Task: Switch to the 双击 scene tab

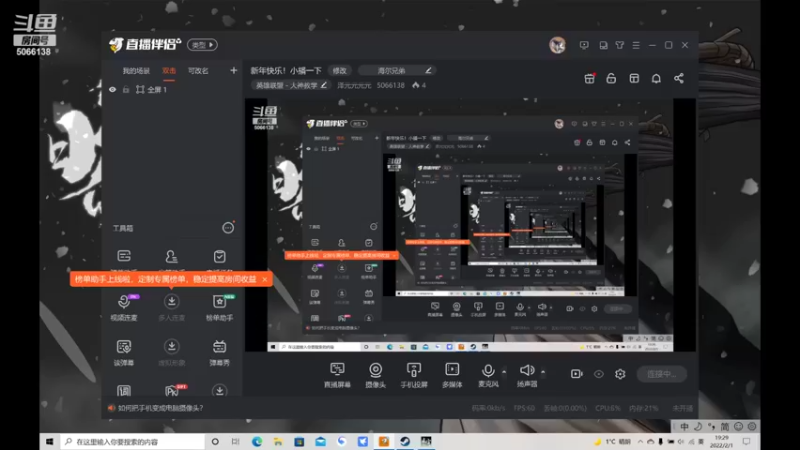Action: click(x=169, y=71)
